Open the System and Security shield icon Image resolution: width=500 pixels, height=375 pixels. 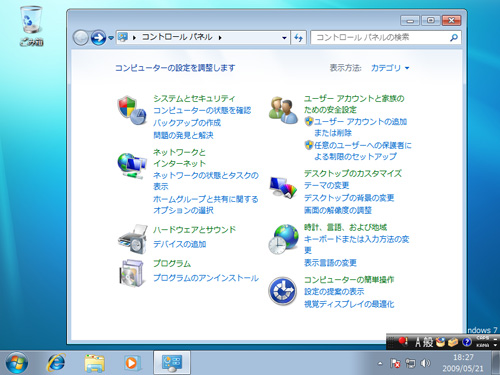click(x=132, y=110)
